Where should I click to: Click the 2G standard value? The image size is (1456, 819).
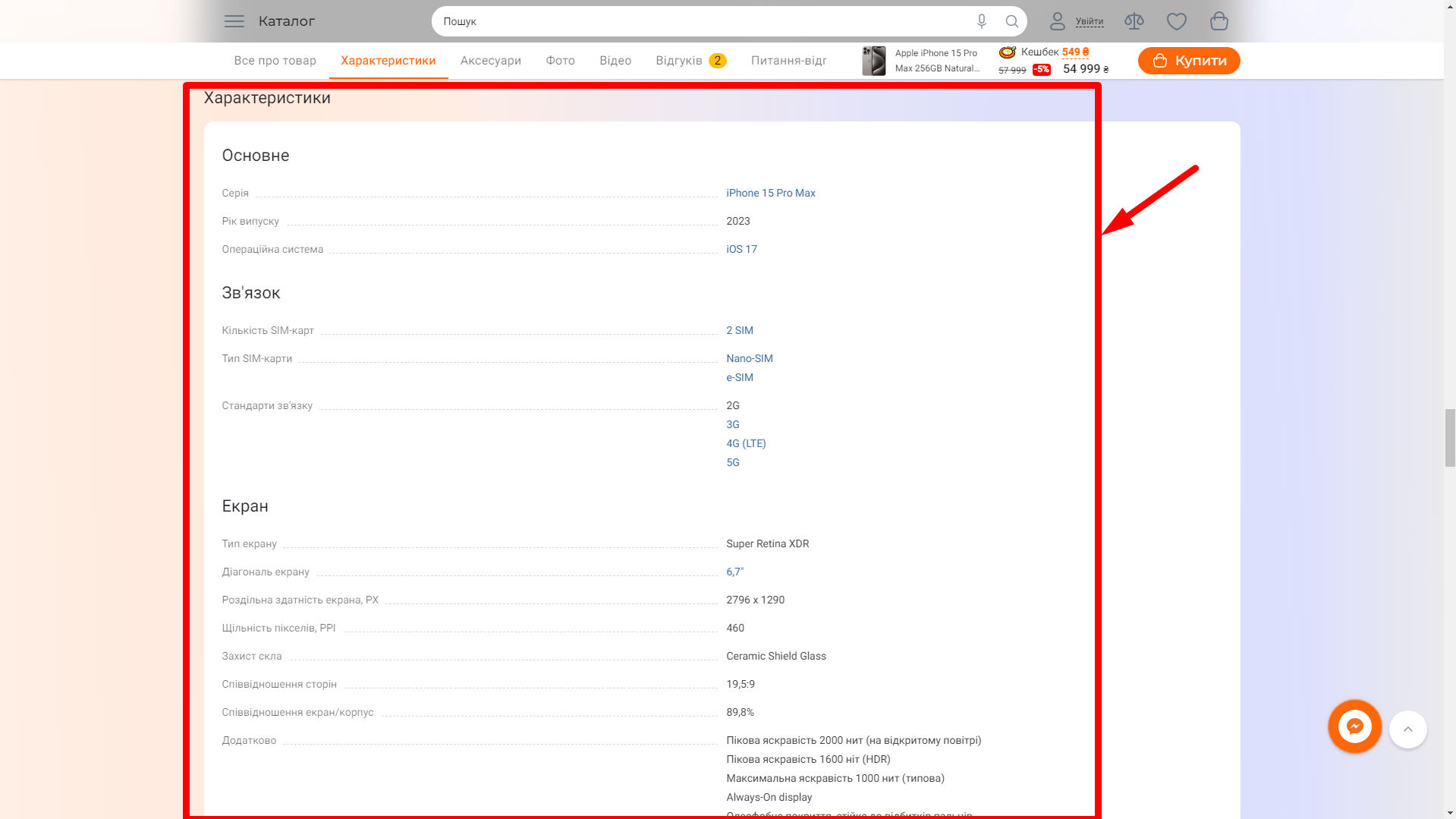click(x=732, y=405)
